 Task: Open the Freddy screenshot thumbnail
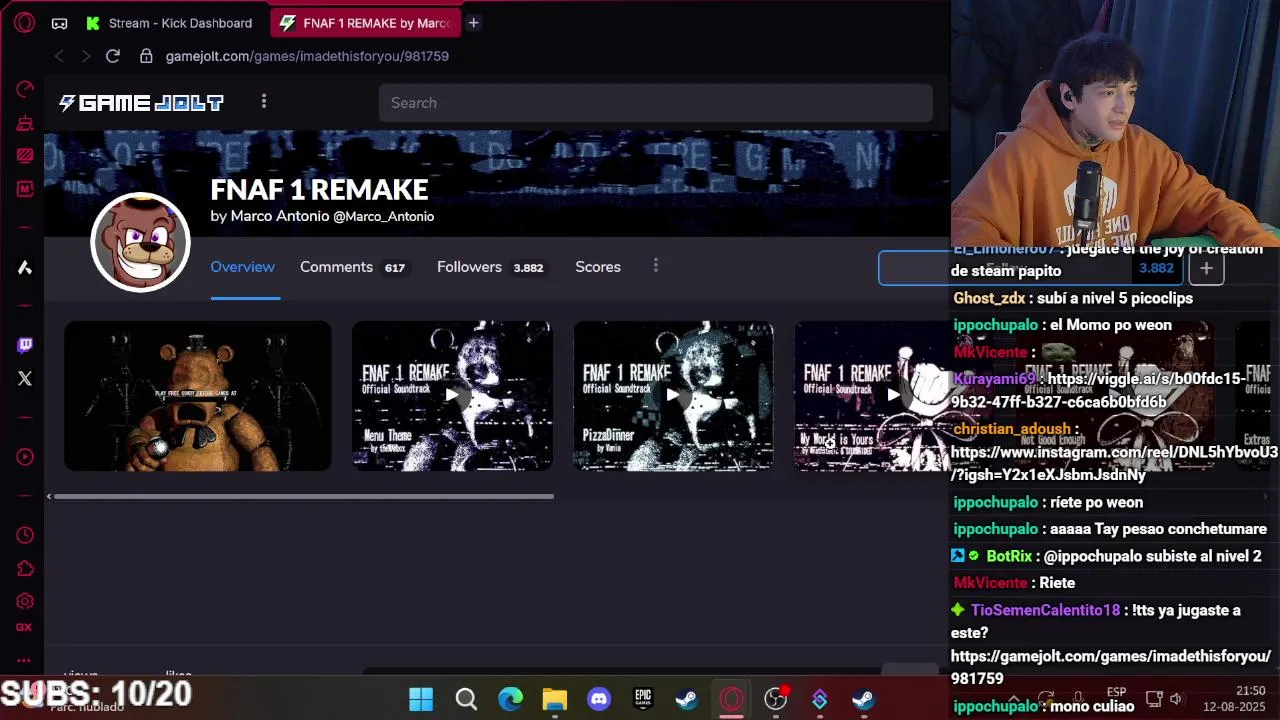tap(197, 396)
